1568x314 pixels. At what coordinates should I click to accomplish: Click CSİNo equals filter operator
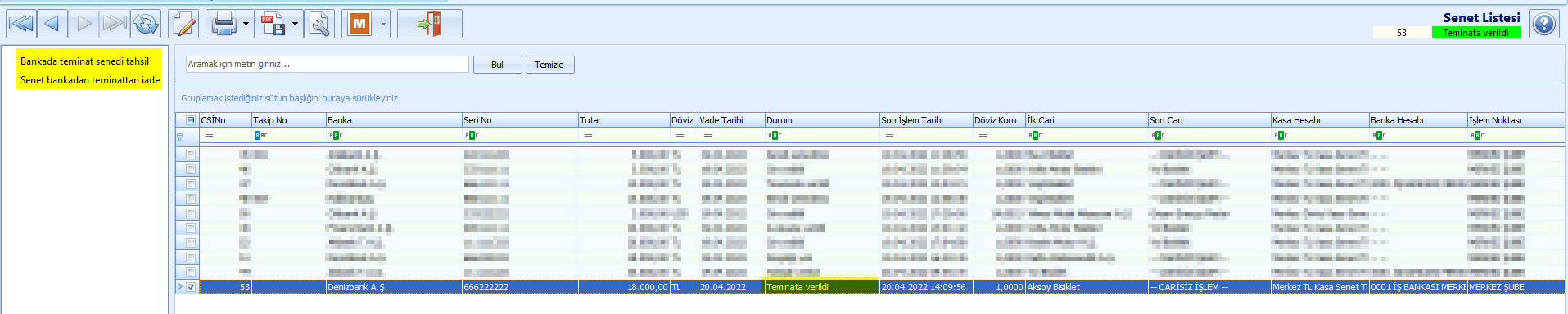(209, 135)
